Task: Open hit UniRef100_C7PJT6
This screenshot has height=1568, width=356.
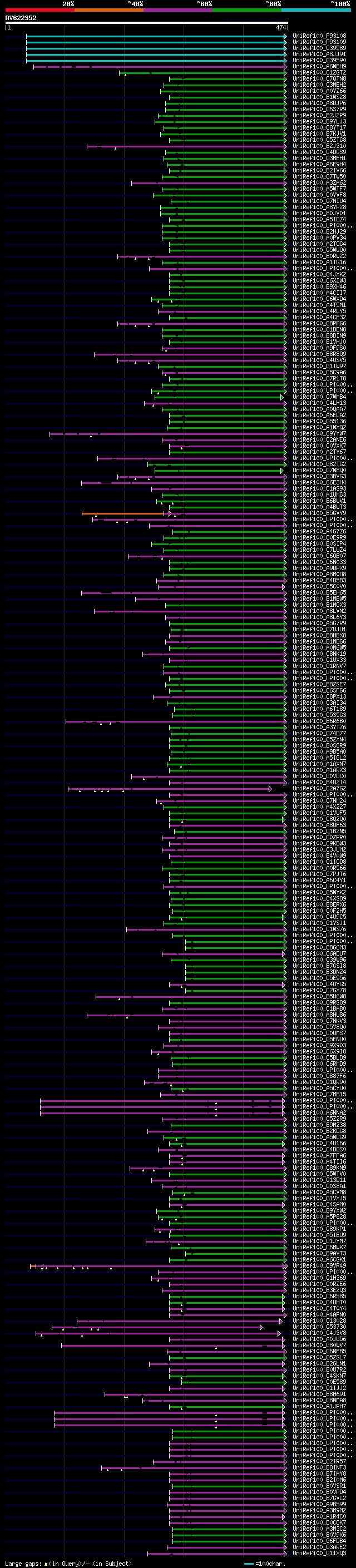Action: click(x=319, y=874)
